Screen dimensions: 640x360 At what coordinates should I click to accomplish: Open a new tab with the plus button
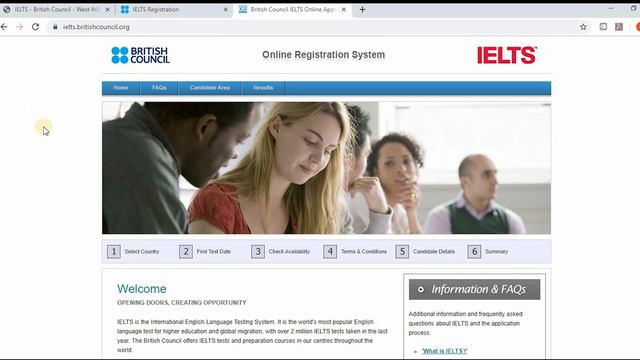coord(362,9)
